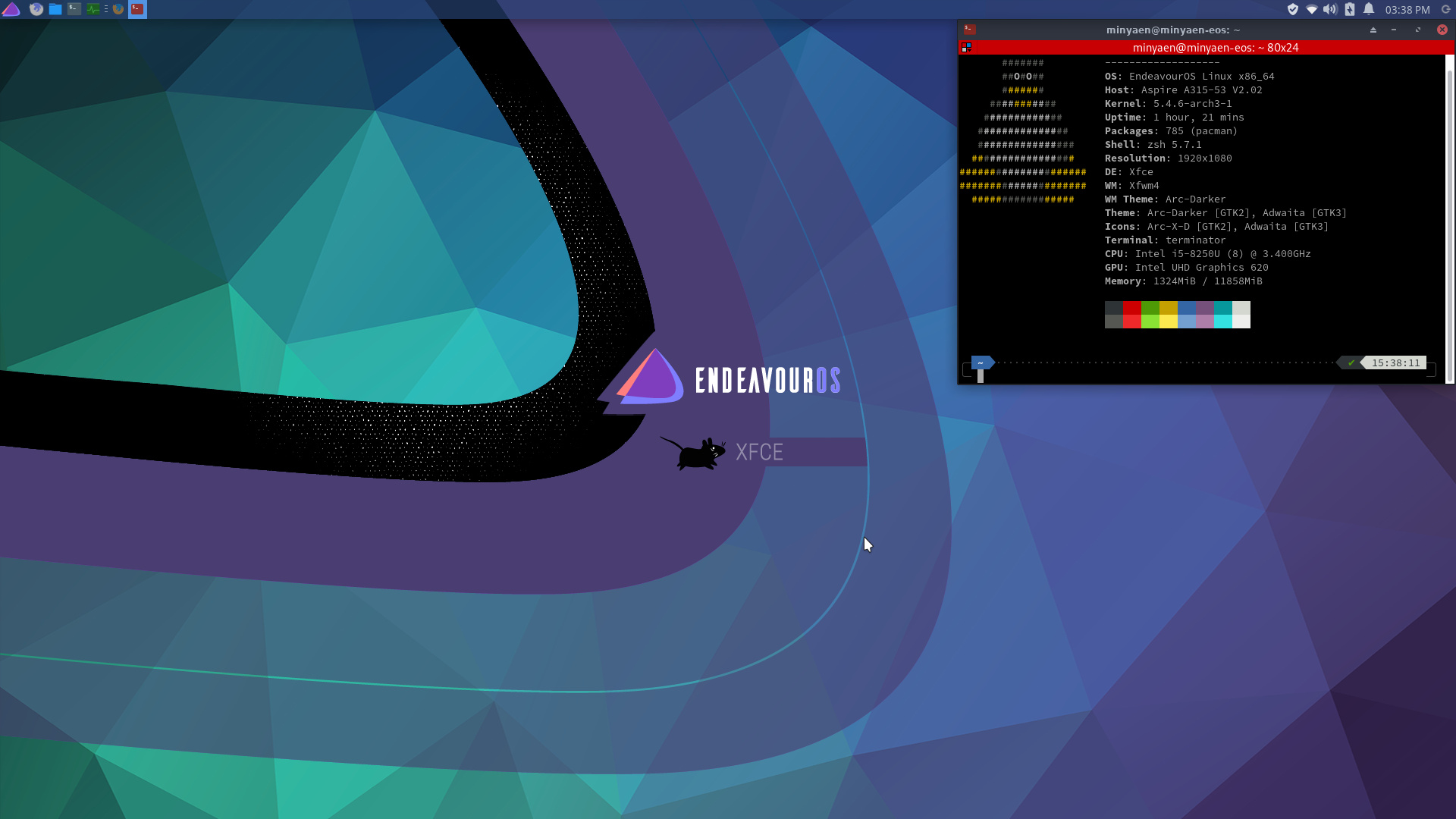
Task: Launch the gray terminal emulator launcher
Action: tap(74, 9)
